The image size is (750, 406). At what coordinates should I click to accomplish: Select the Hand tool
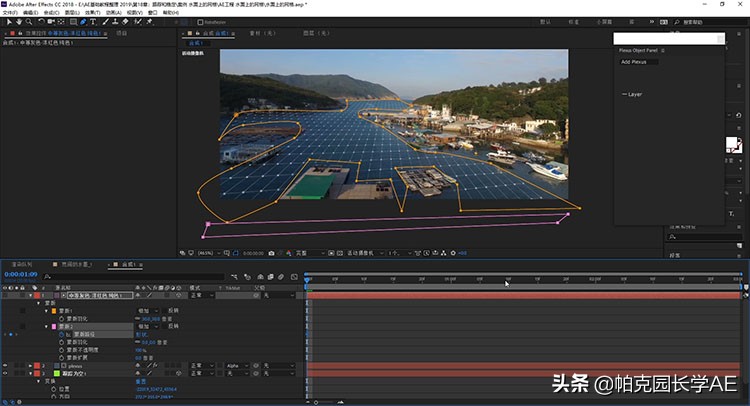pos(17,21)
